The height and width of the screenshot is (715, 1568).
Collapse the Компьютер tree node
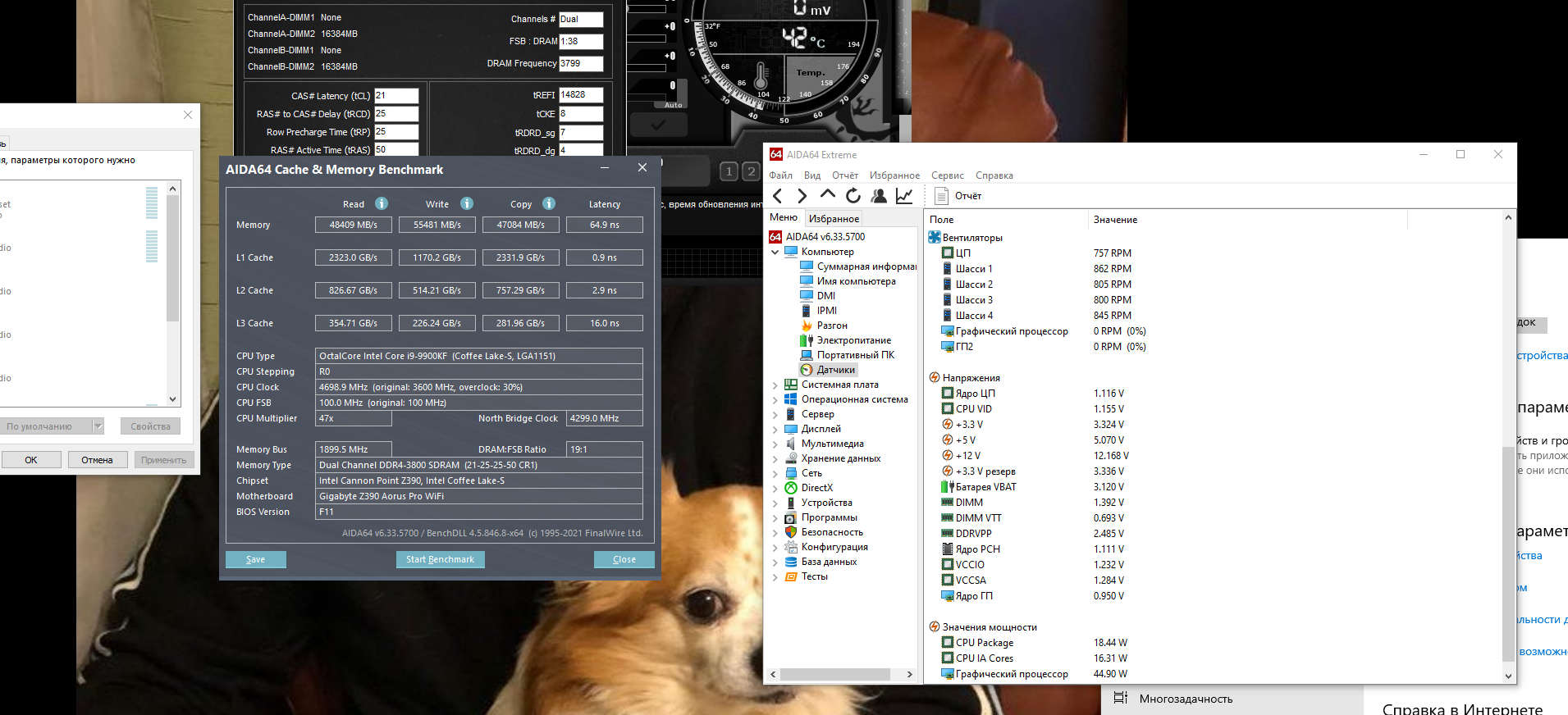775,252
